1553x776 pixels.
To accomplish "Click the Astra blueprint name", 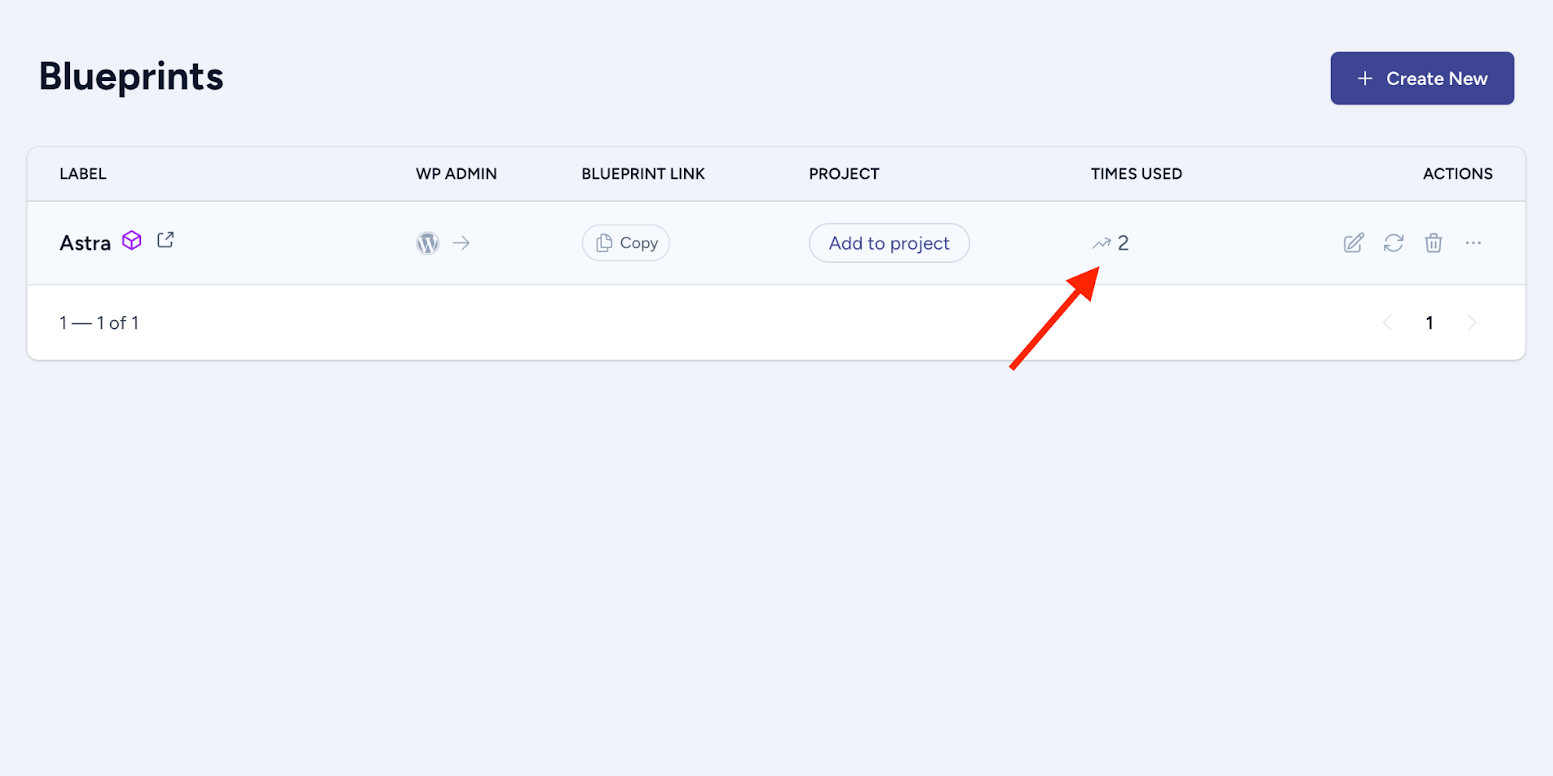I will click(x=85, y=243).
